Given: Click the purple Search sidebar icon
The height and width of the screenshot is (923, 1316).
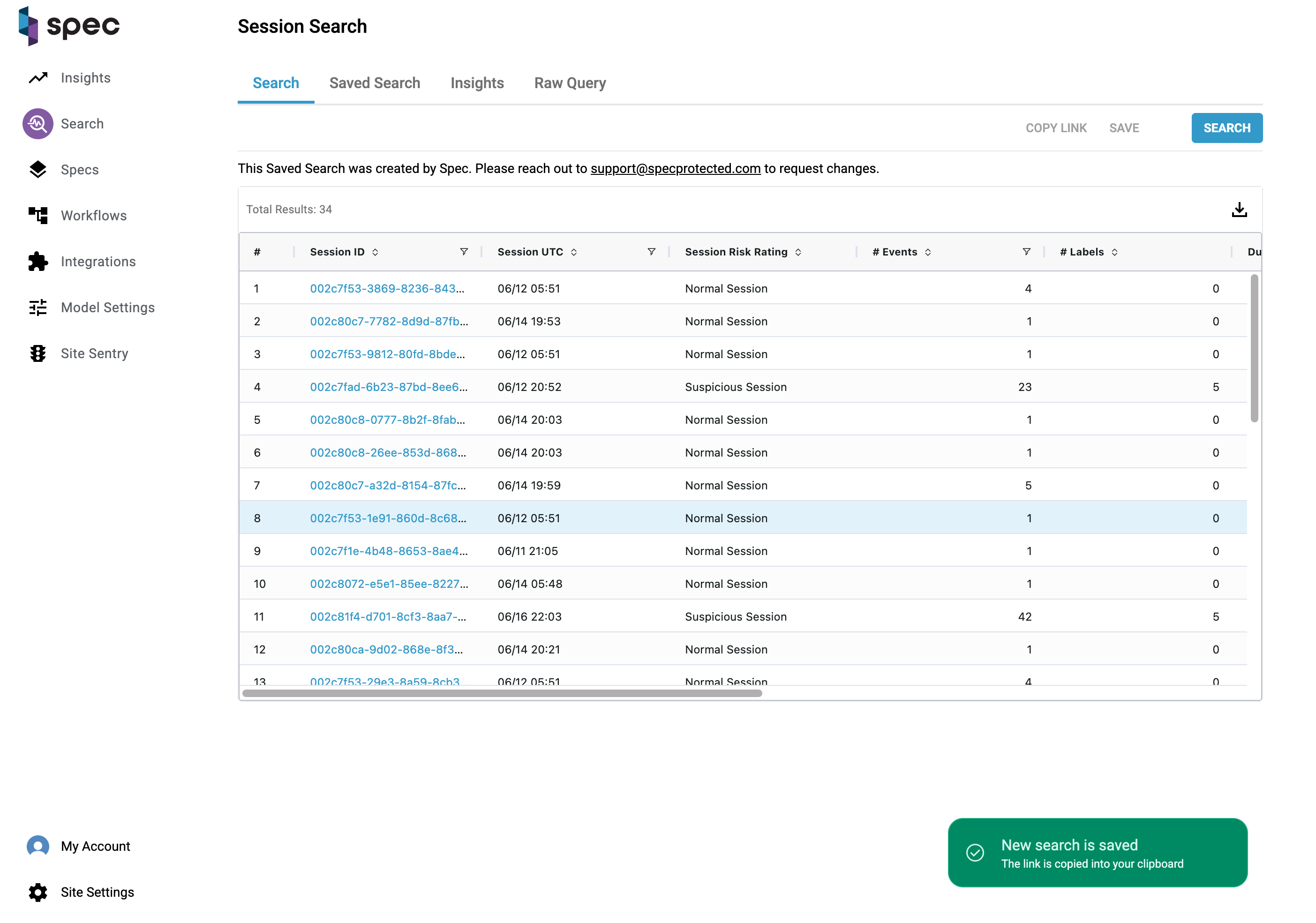Looking at the screenshot, I should [x=38, y=124].
